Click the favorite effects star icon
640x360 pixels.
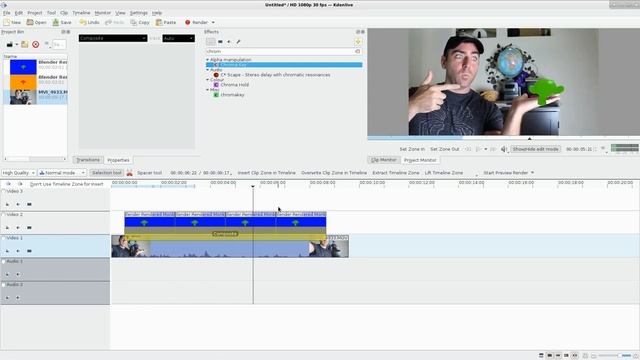point(358,42)
